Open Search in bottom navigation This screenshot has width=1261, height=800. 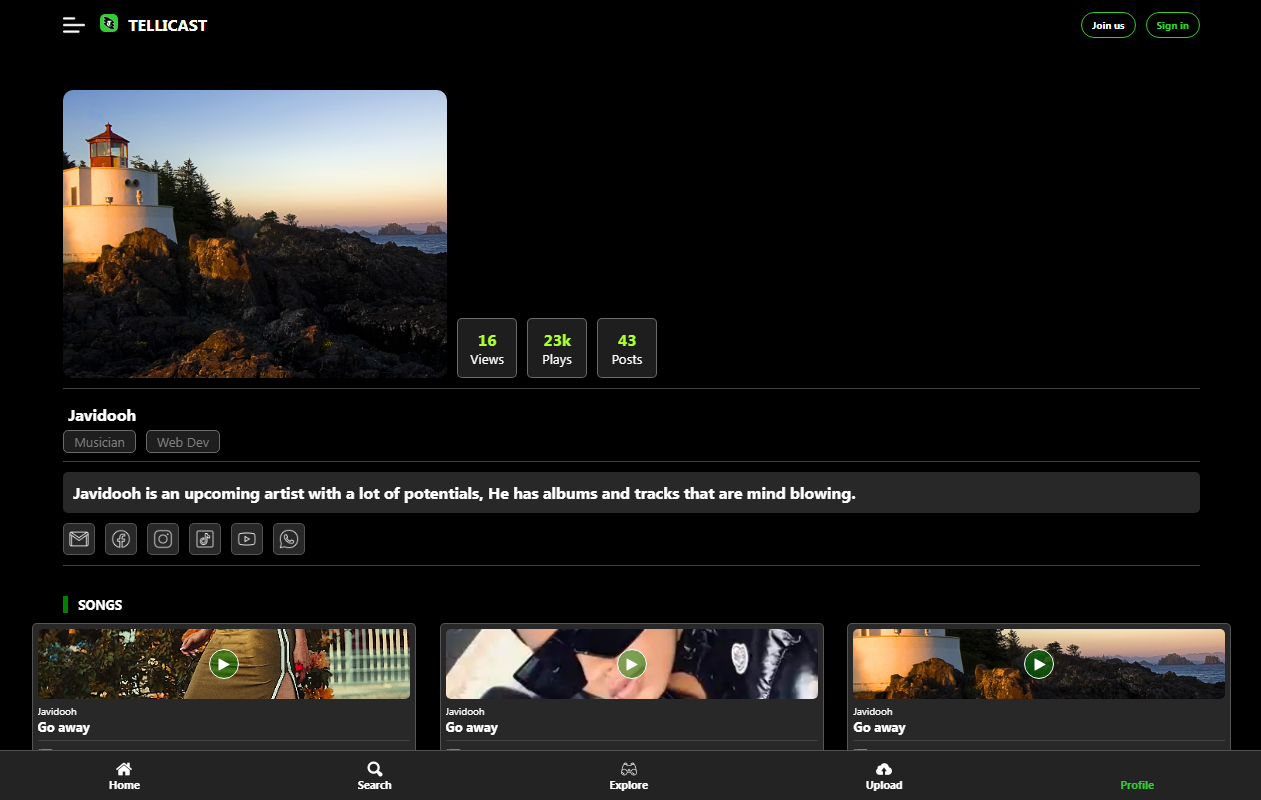374,776
